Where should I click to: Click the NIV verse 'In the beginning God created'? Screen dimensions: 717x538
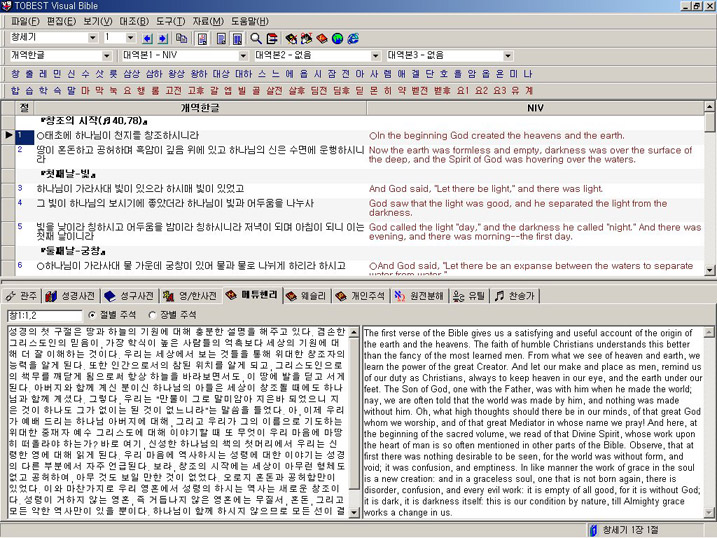(497, 136)
